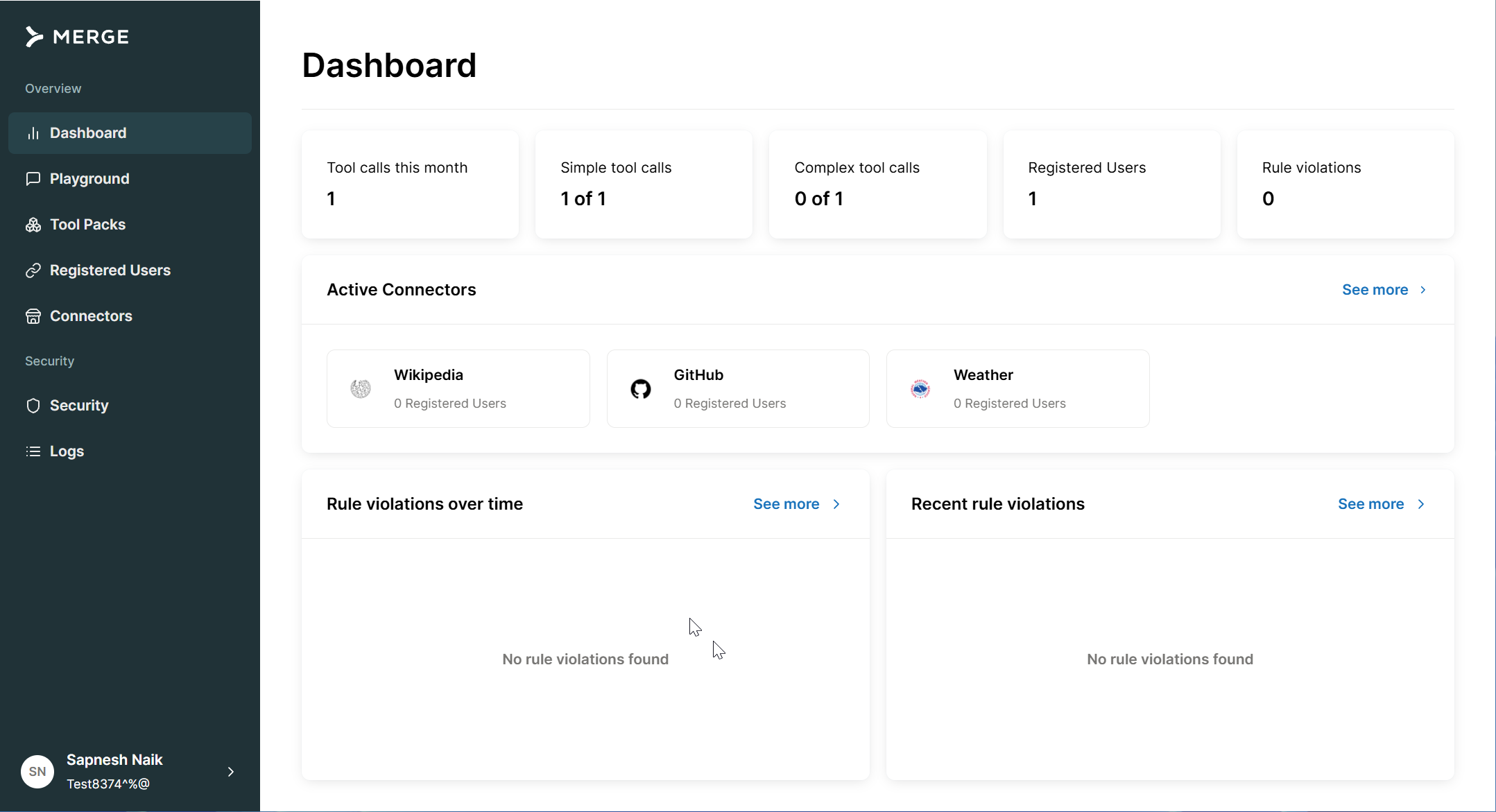The width and height of the screenshot is (1496, 812).
Task: Open the Playground menu item
Action: (x=89, y=179)
